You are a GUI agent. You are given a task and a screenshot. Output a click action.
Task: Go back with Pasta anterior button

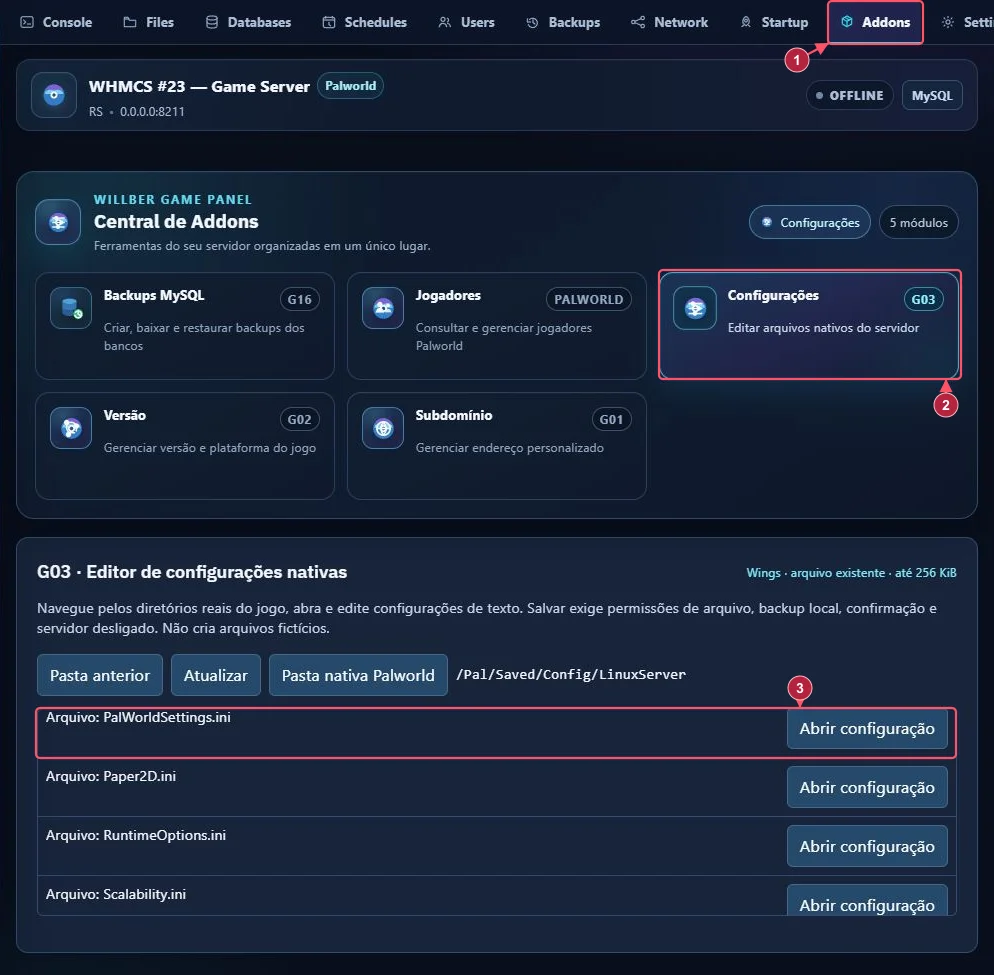point(100,675)
